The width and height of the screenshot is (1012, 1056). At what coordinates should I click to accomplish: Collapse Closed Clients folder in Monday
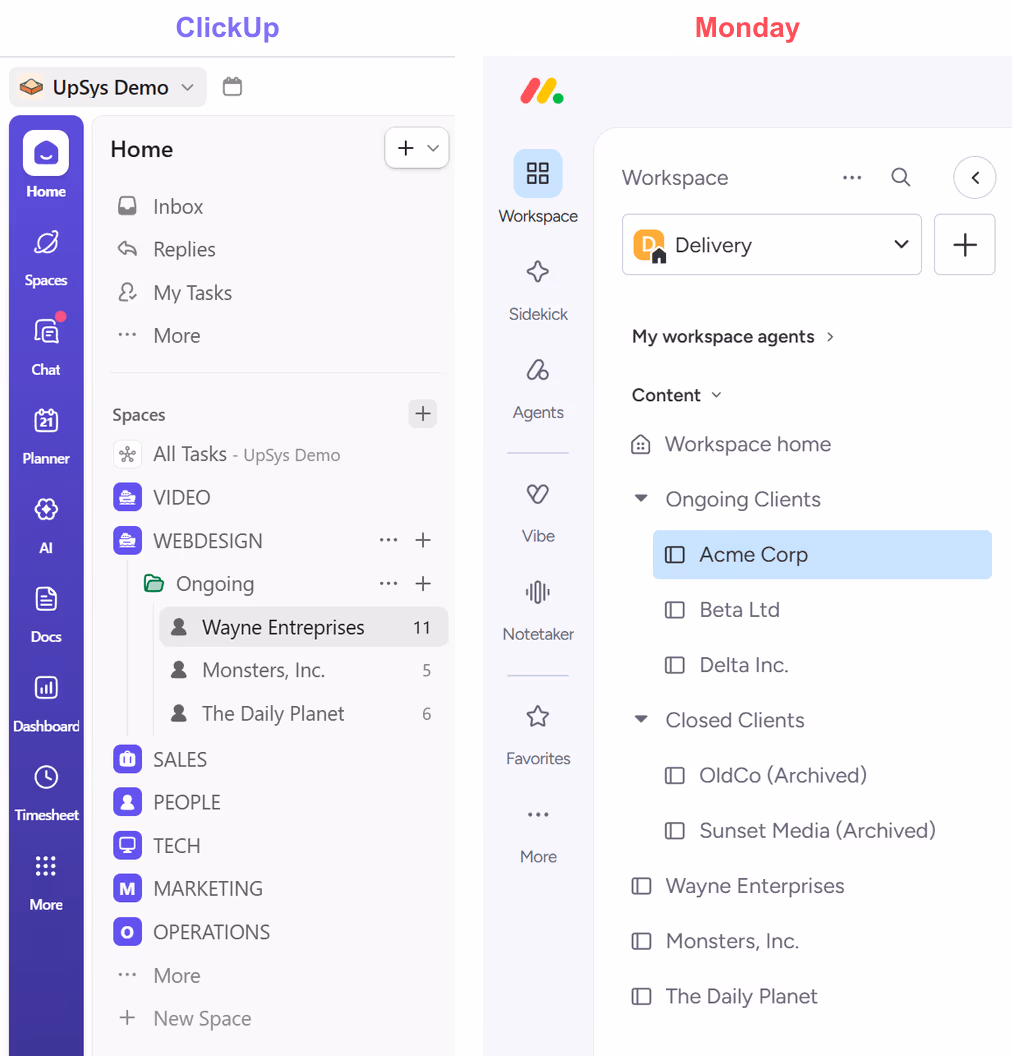click(641, 719)
